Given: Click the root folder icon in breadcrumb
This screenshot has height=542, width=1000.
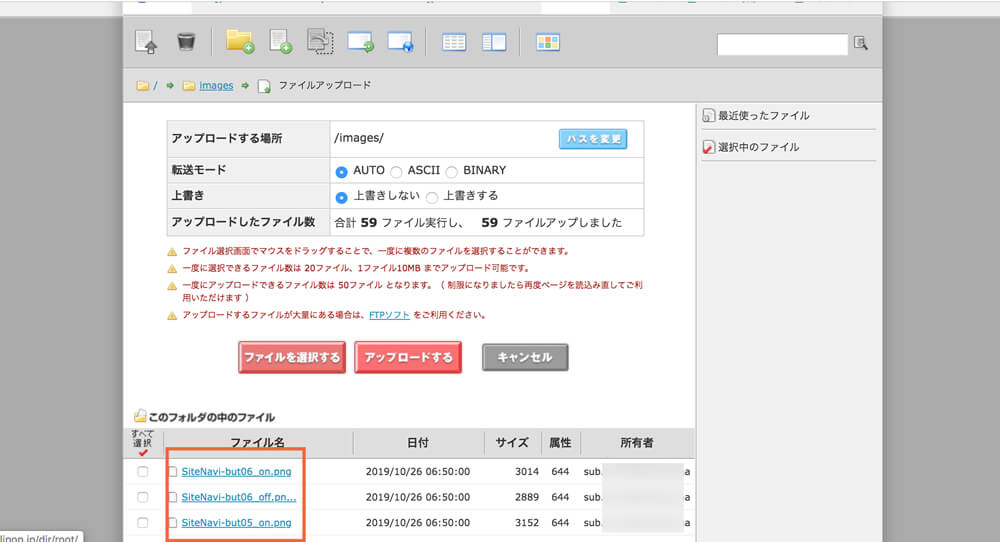Looking at the screenshot, I should click(142, 85).
